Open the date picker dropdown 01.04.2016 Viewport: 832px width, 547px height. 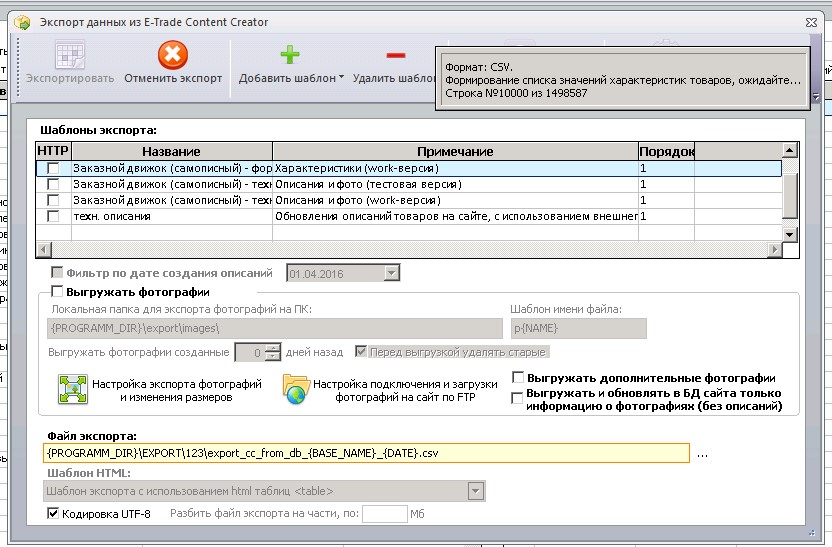[391, 273]
